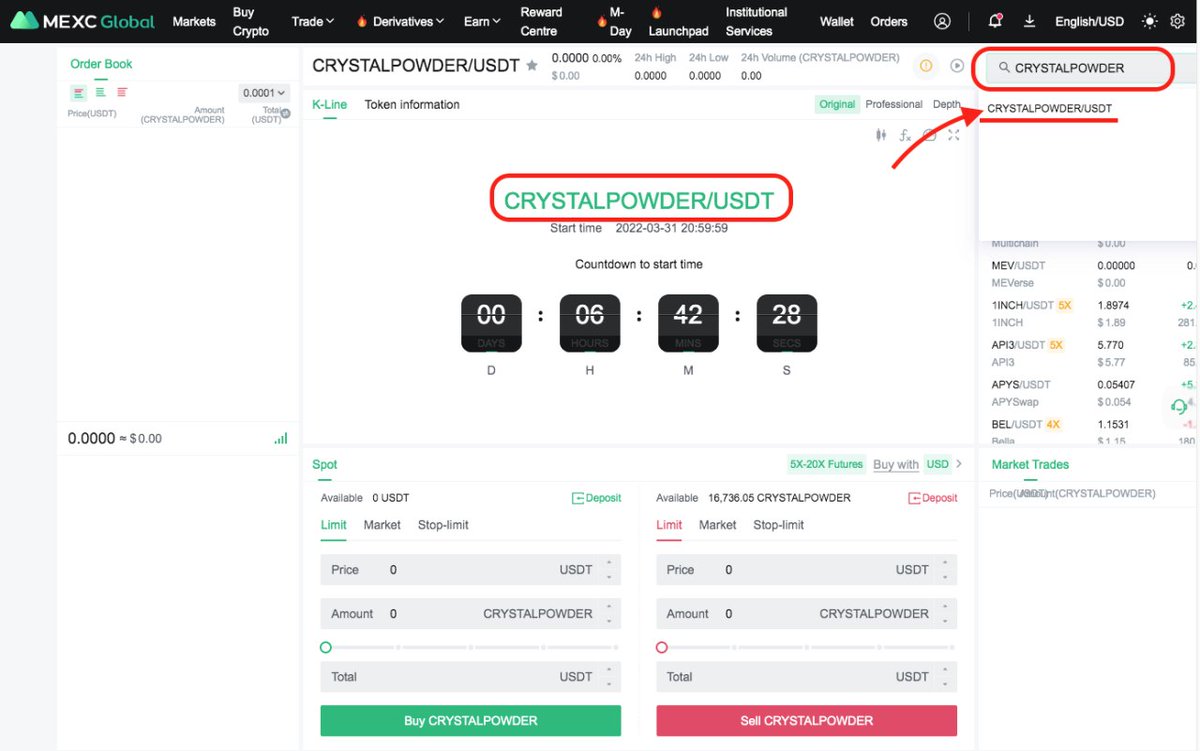
Task: Show buy orders only (green) view
Action: pos(101,92)
